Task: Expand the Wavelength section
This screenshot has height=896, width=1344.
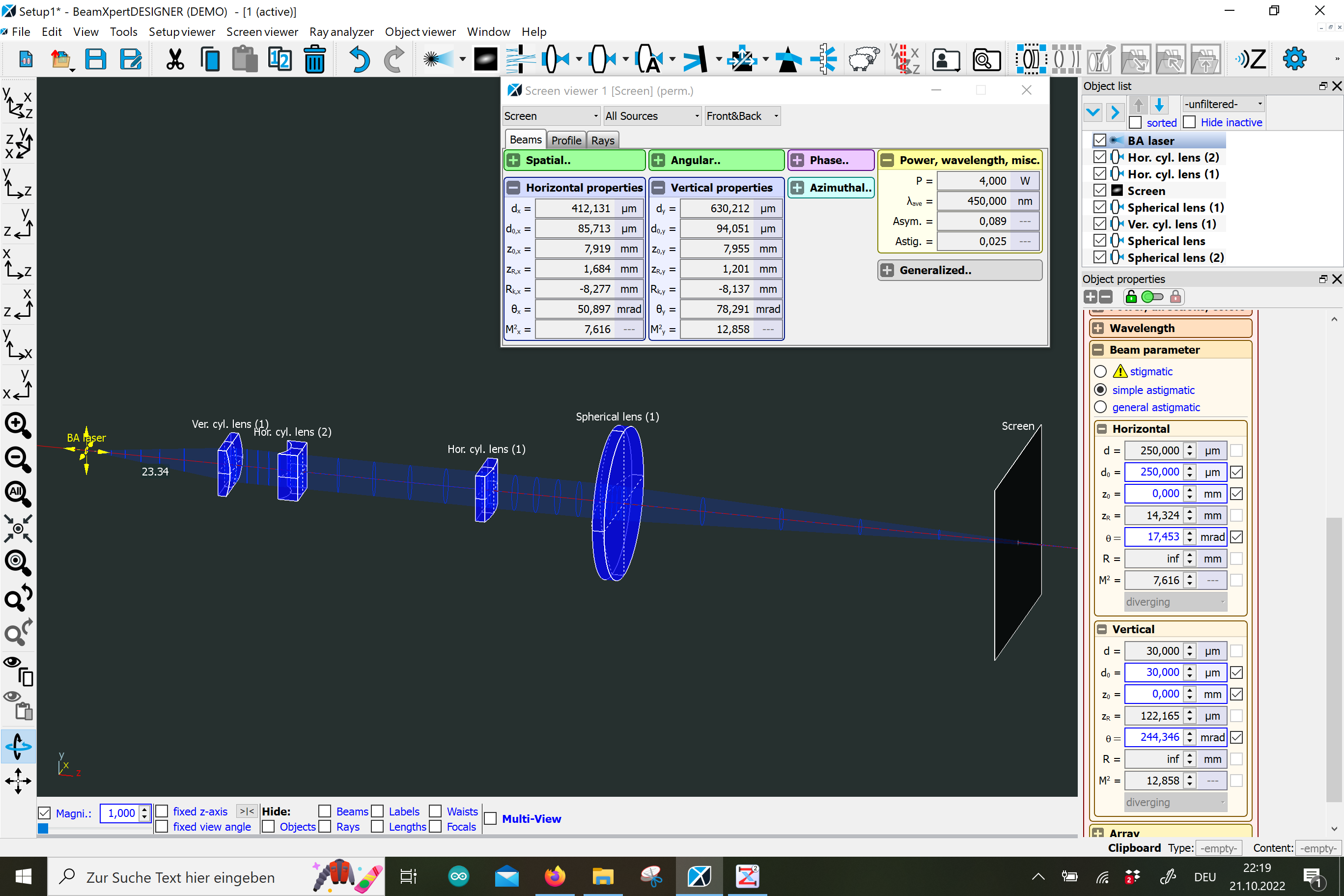Action: [x=1098, y=328]
